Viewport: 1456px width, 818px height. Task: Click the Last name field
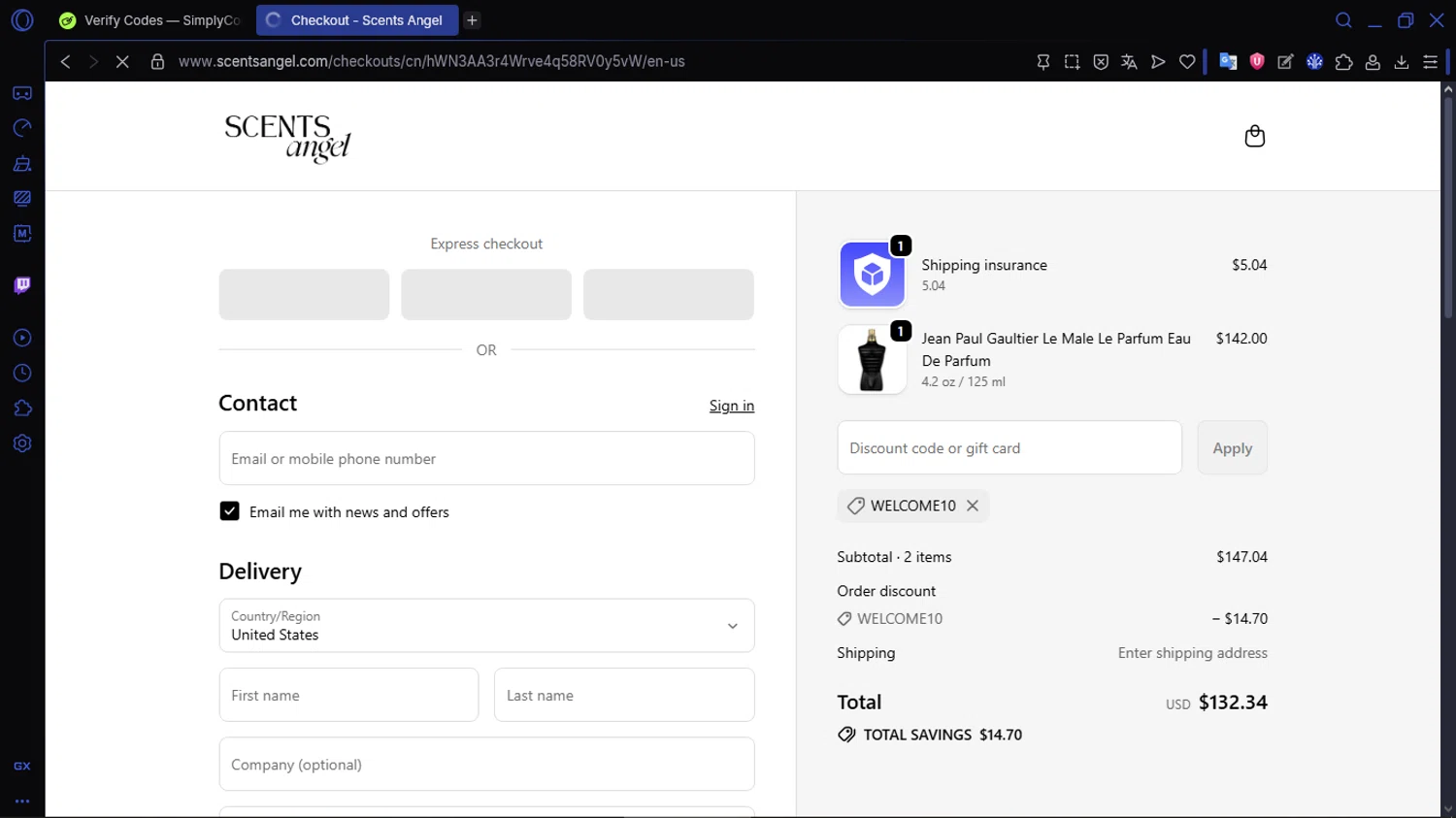point(624,695)
